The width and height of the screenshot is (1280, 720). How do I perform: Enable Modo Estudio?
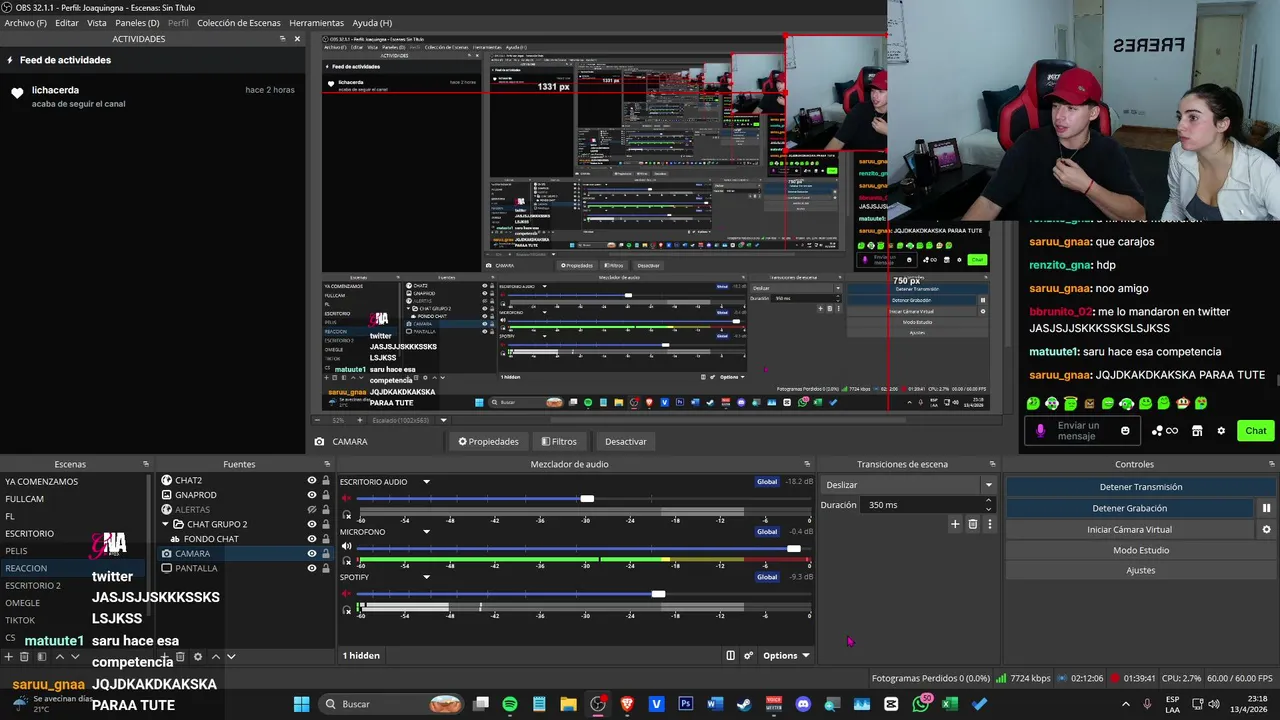[x=1141, y=551]
